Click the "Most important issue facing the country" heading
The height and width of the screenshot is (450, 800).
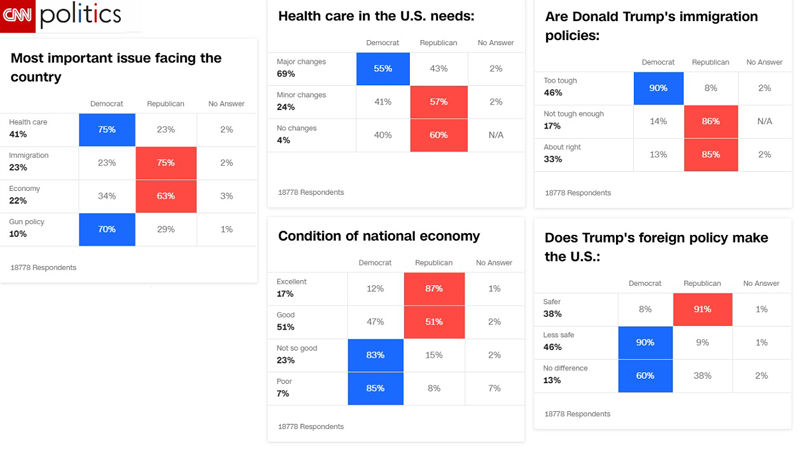click(115, 67)
